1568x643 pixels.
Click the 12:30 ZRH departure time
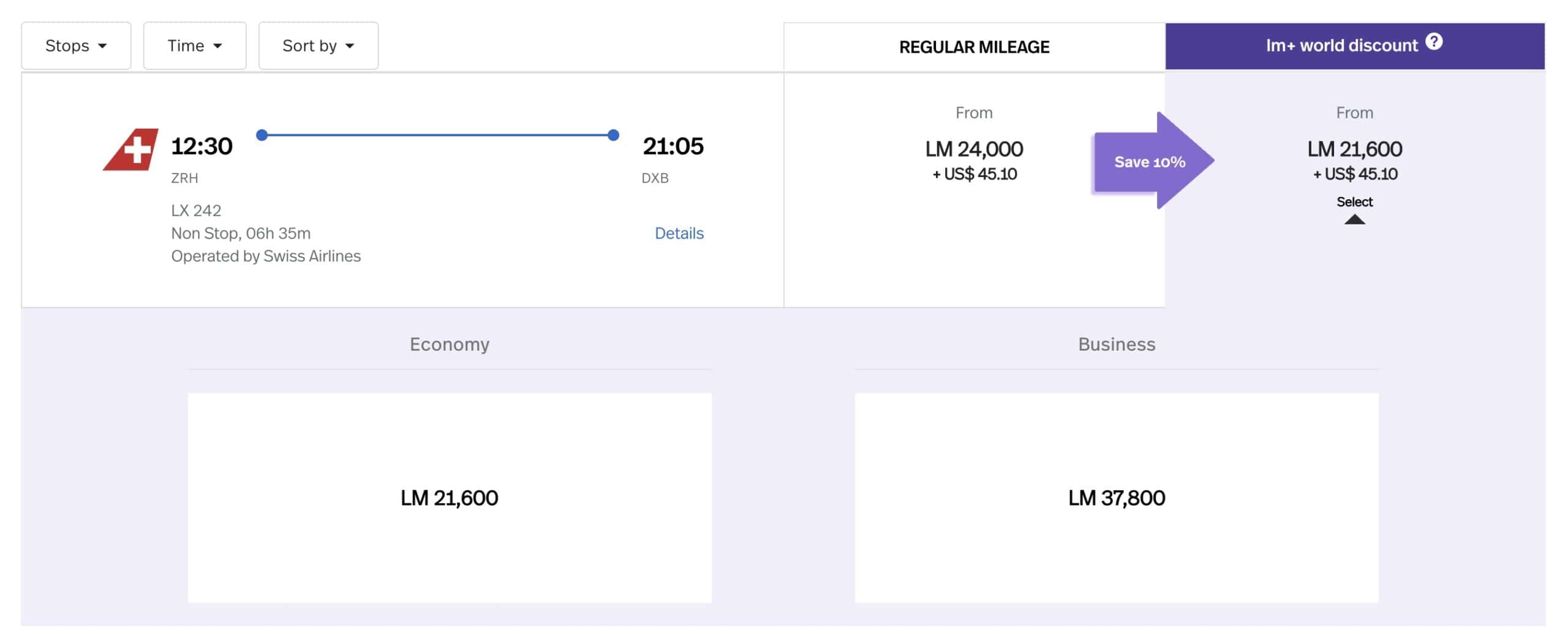click(x=202, y=146)
